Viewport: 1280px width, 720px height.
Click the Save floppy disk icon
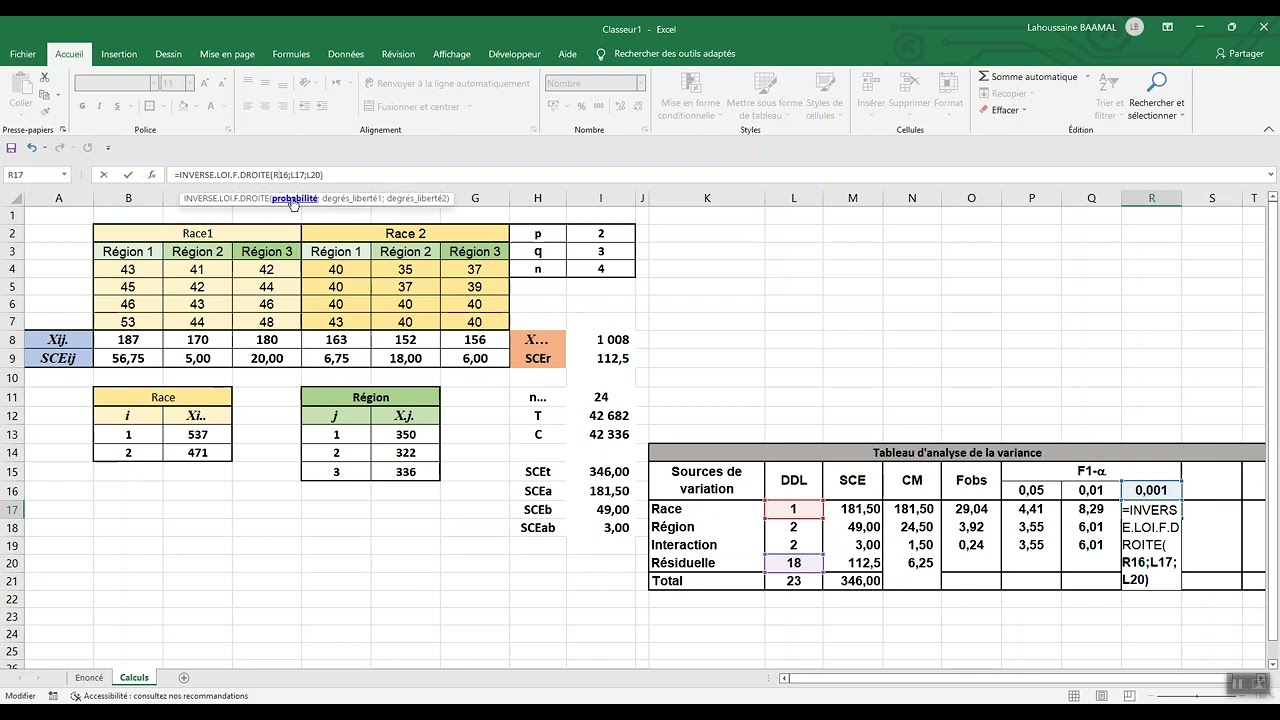coord(11,147)
